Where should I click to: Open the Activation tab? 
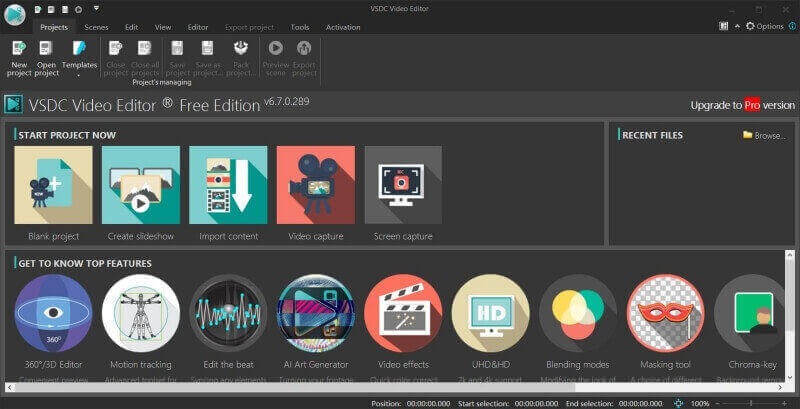[x=343, y=28]
